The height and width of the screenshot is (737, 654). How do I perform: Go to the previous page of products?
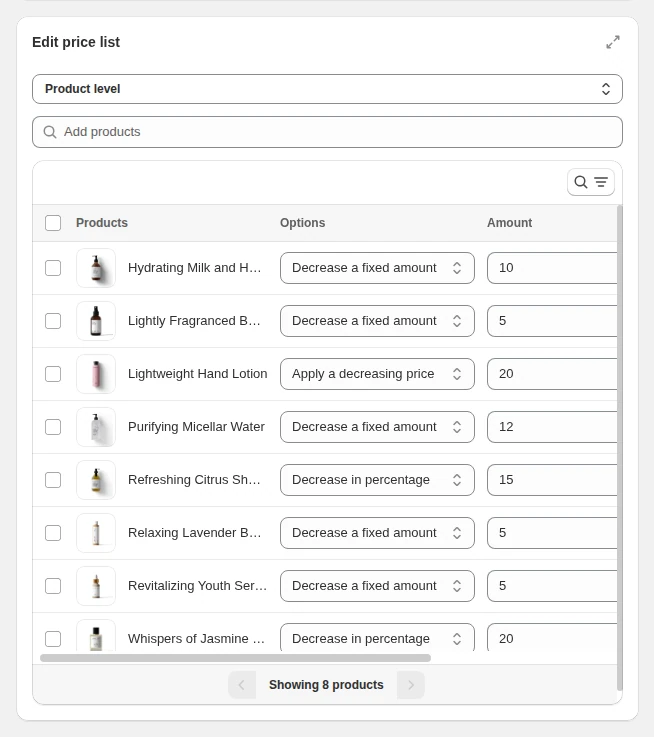point(242,685)
